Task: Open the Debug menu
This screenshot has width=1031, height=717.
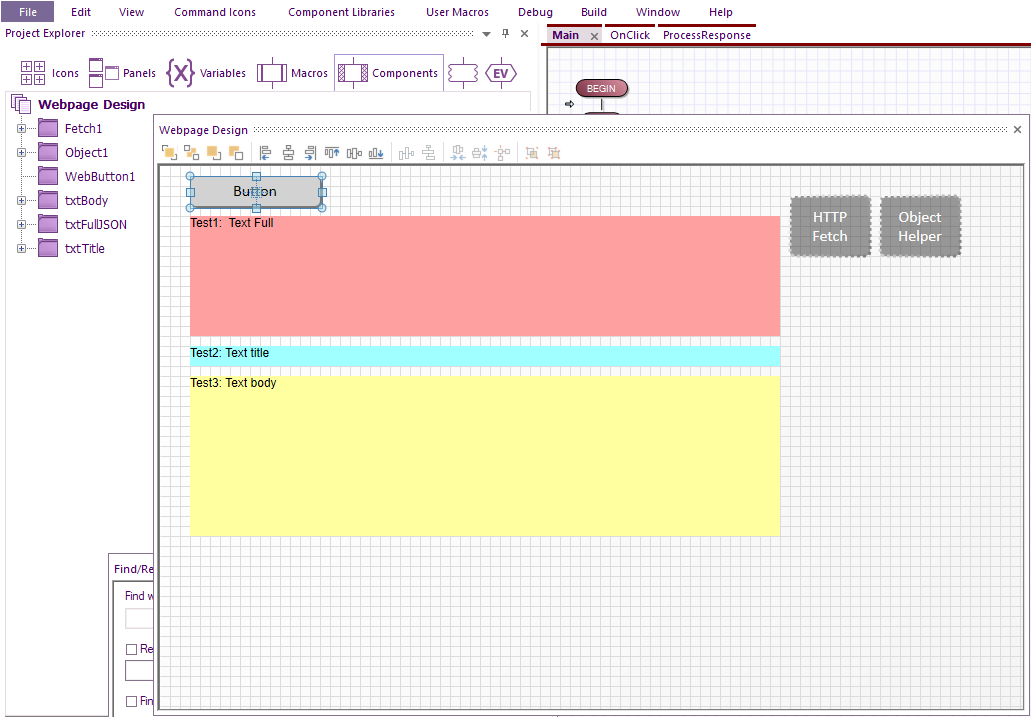Action: point(535,12)
